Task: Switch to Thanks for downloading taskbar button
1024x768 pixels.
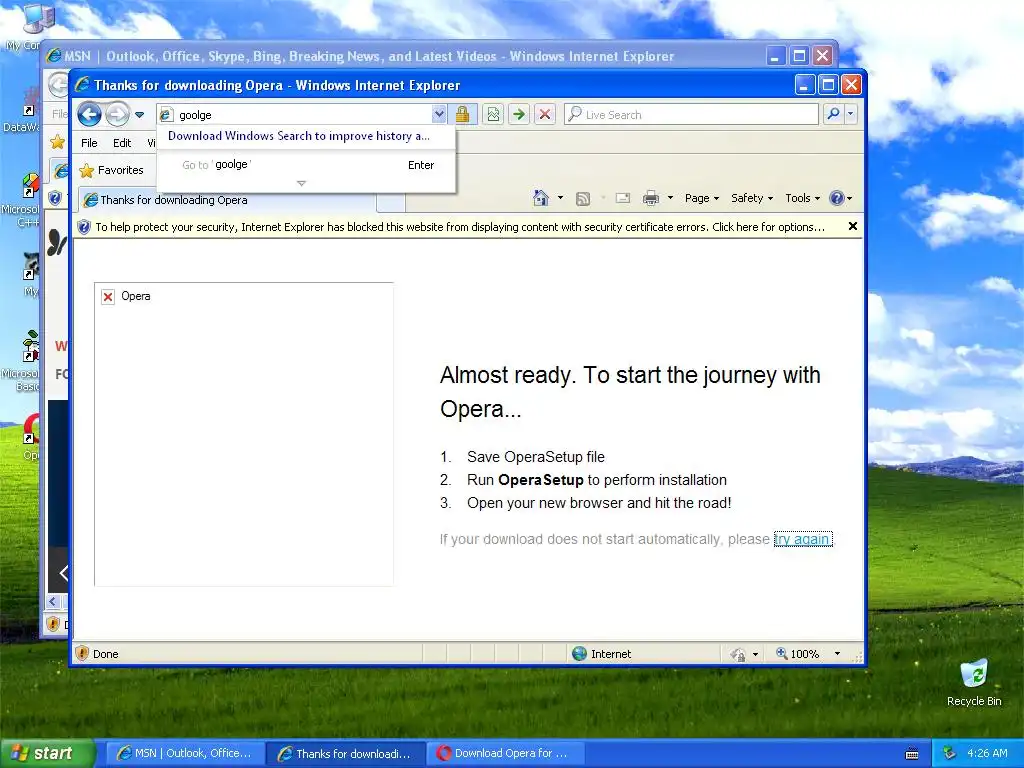Action: click(x=345, y=753)
